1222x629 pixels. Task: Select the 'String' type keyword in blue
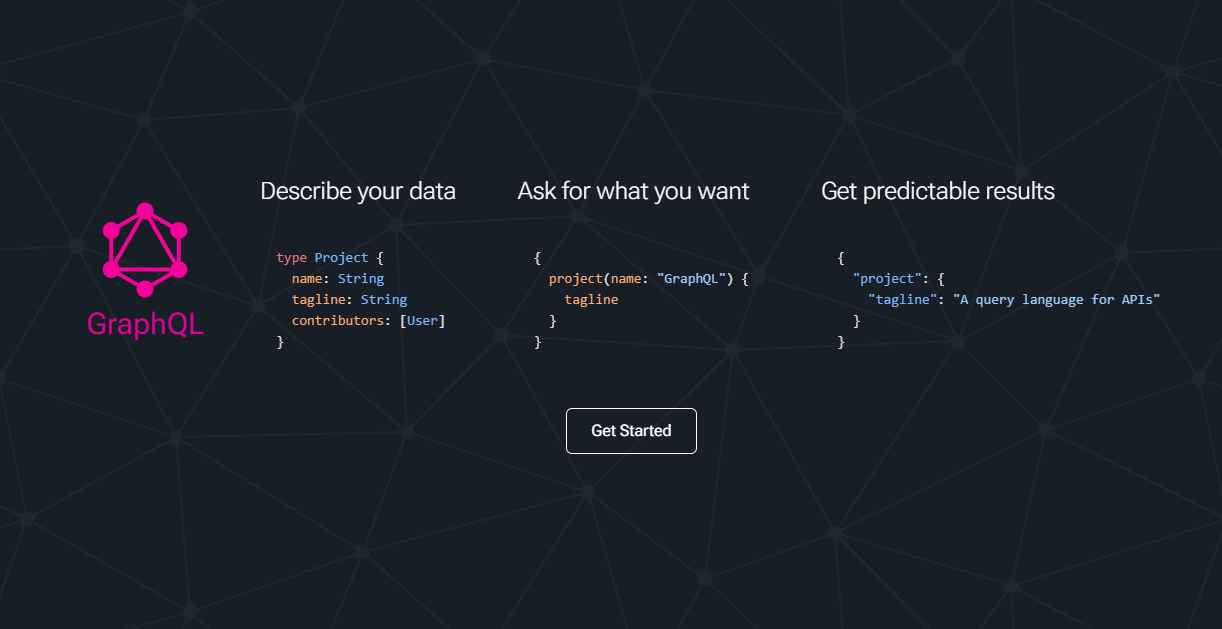click(x=361, y=278)
